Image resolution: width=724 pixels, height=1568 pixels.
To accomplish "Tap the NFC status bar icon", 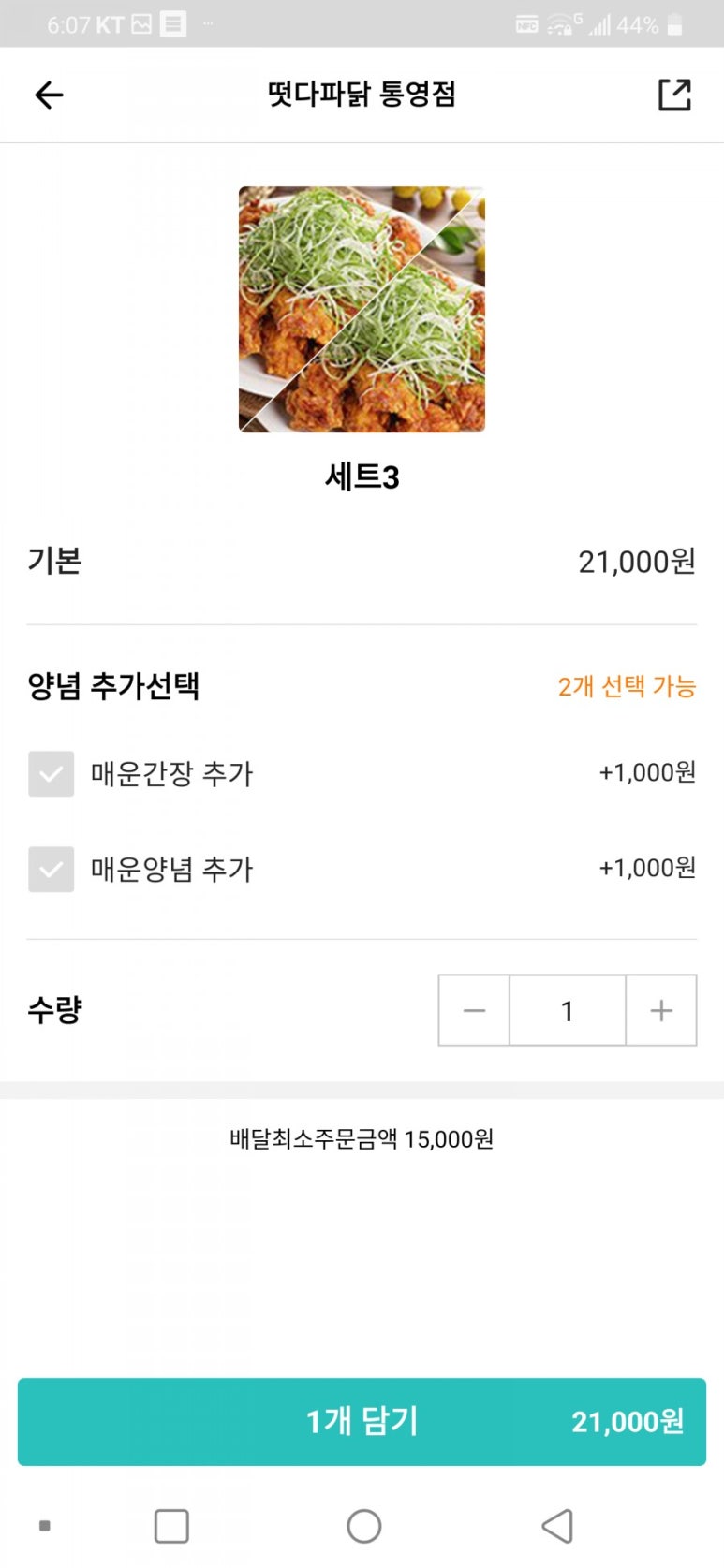I will [526, 25].
